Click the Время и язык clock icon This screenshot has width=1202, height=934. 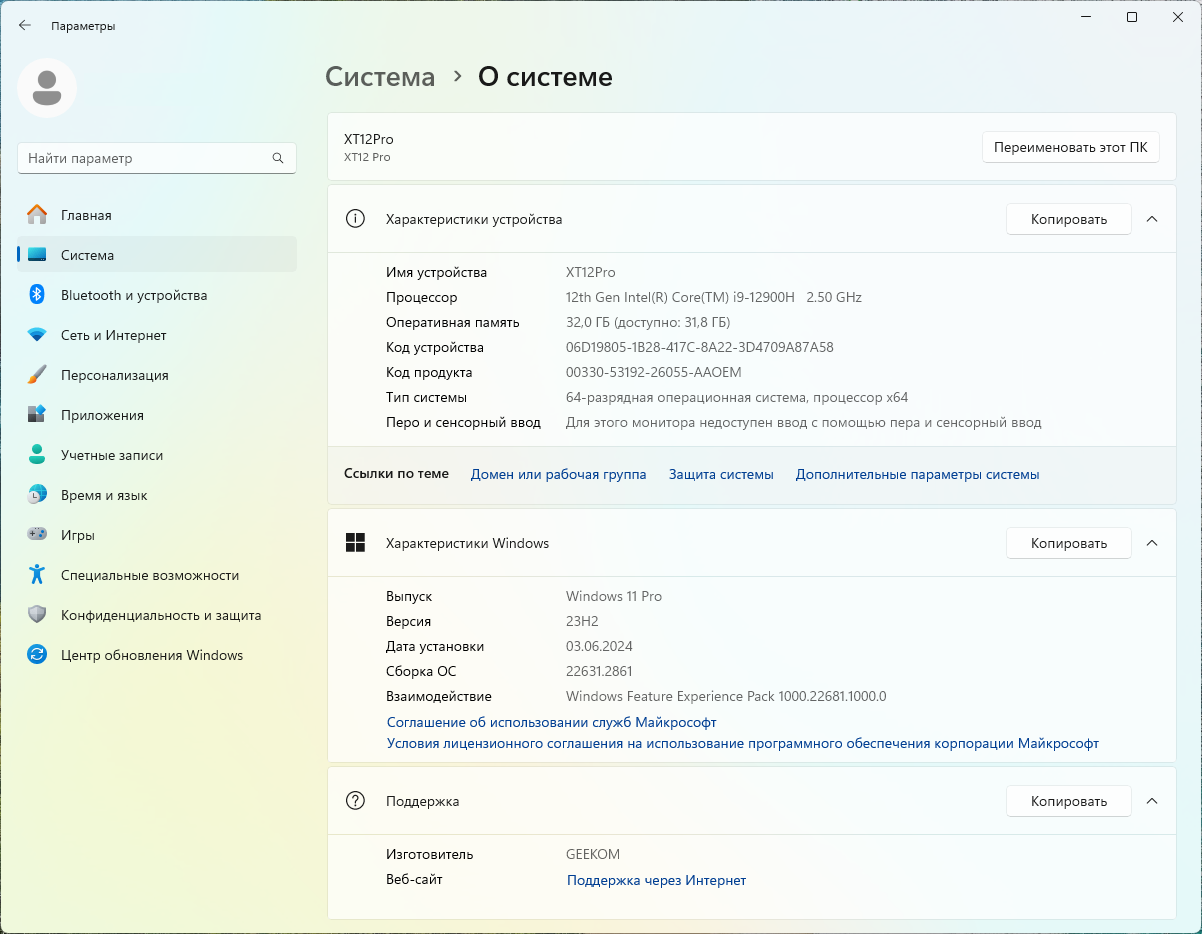pos(37,495)
